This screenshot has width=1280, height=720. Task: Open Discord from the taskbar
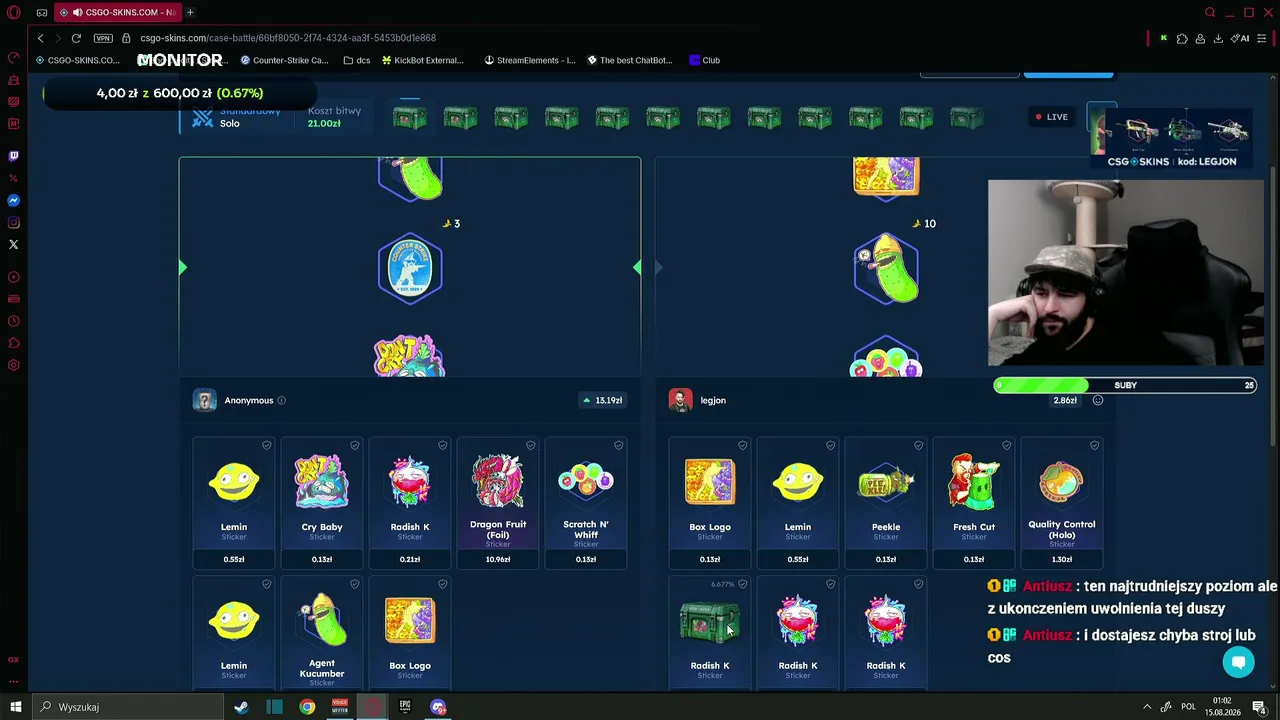[x=438, y=707]
